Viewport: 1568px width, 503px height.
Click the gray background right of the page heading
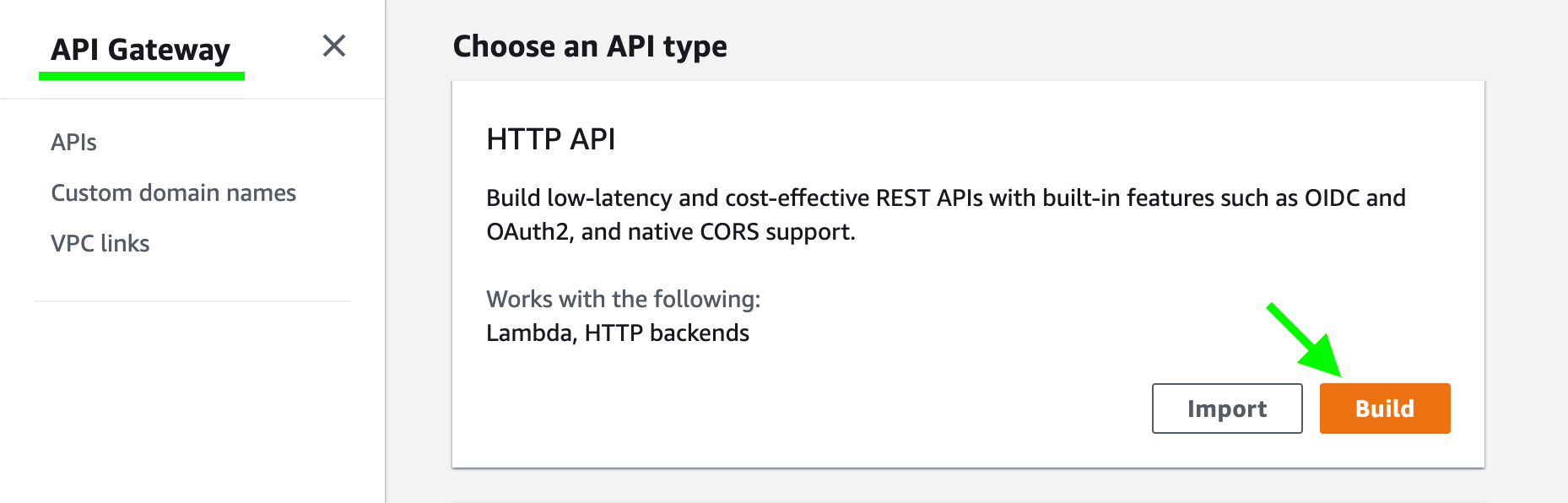(x=1097, y=42)
